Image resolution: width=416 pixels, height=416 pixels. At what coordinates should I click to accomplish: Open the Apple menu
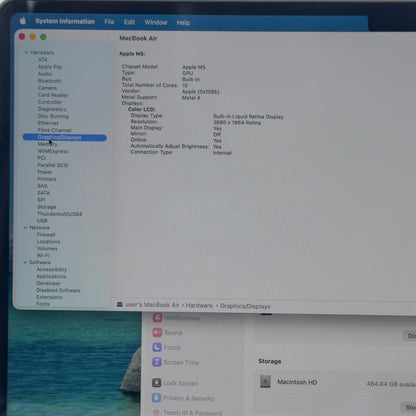pyautogui.click(x=23, y=21)
